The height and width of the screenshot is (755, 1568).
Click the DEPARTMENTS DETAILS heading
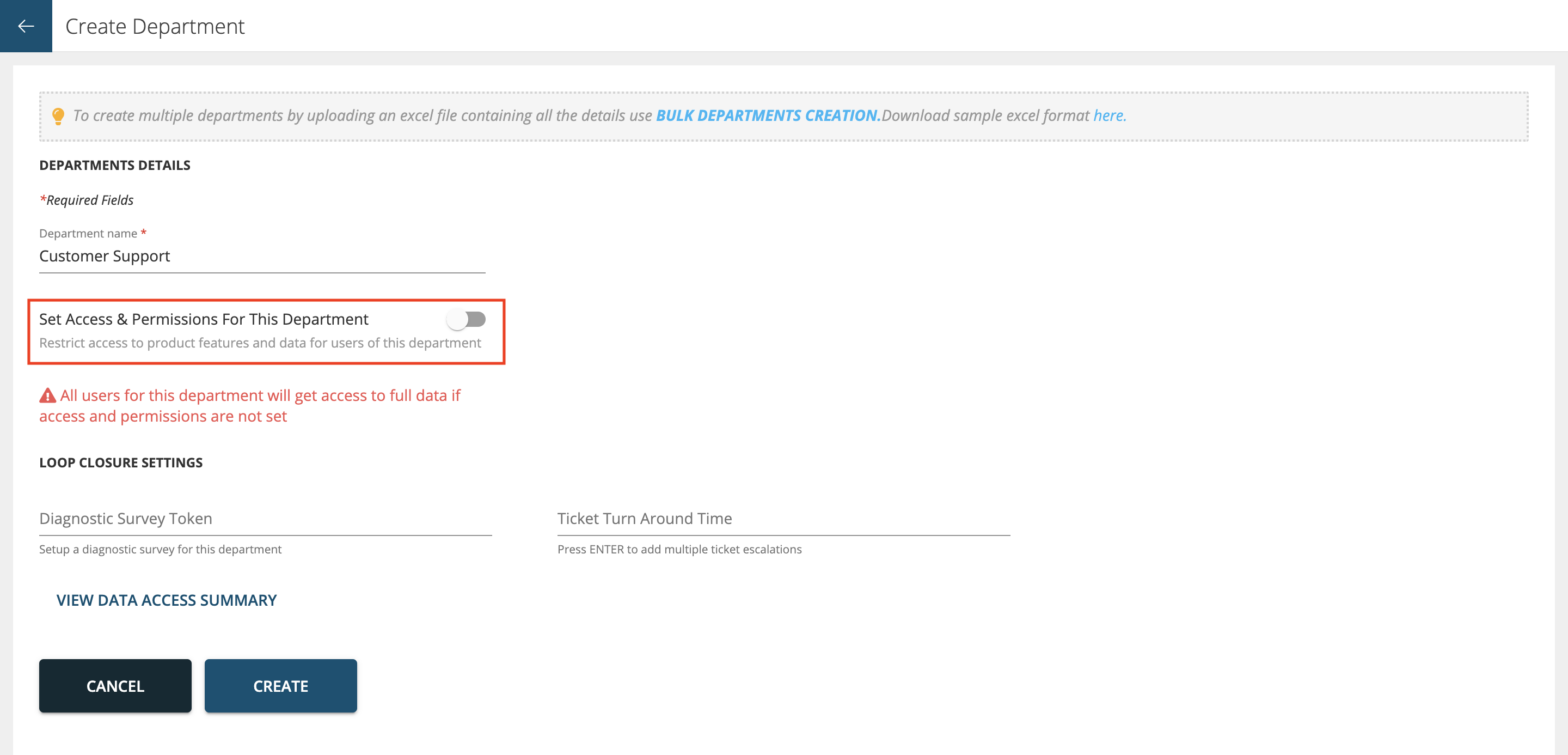click(x=114, y=165)
